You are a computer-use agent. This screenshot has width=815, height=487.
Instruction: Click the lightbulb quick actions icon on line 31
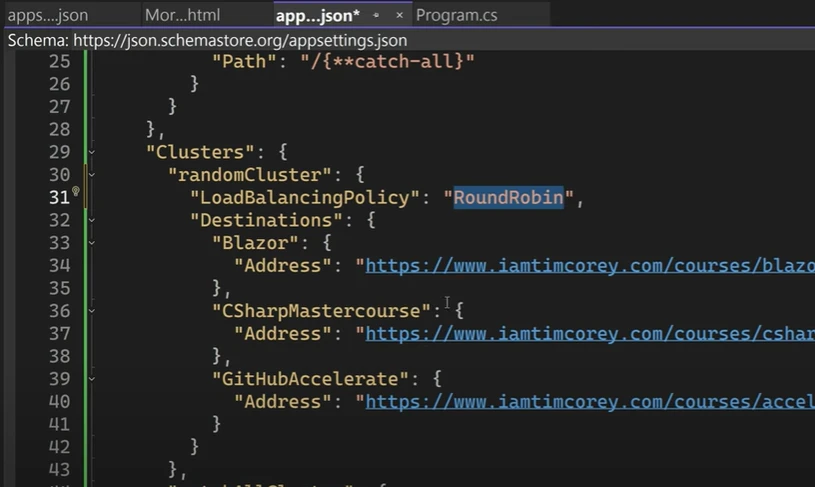tap(76, 191)
